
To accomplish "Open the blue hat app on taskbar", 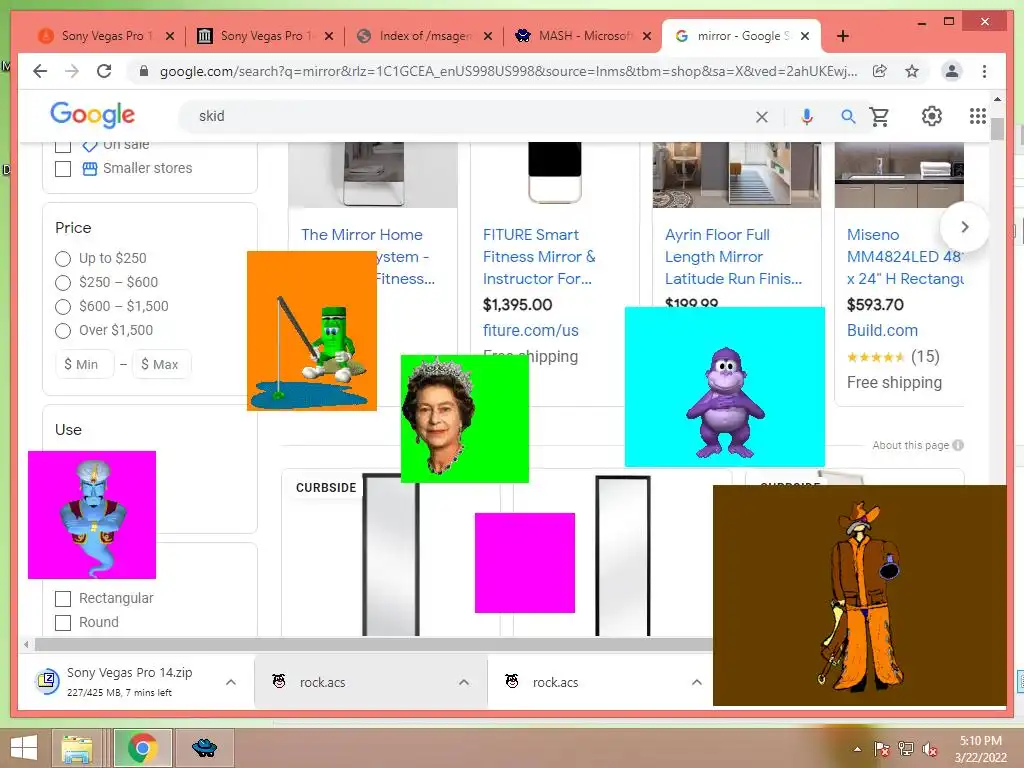I will coord(204,748).
